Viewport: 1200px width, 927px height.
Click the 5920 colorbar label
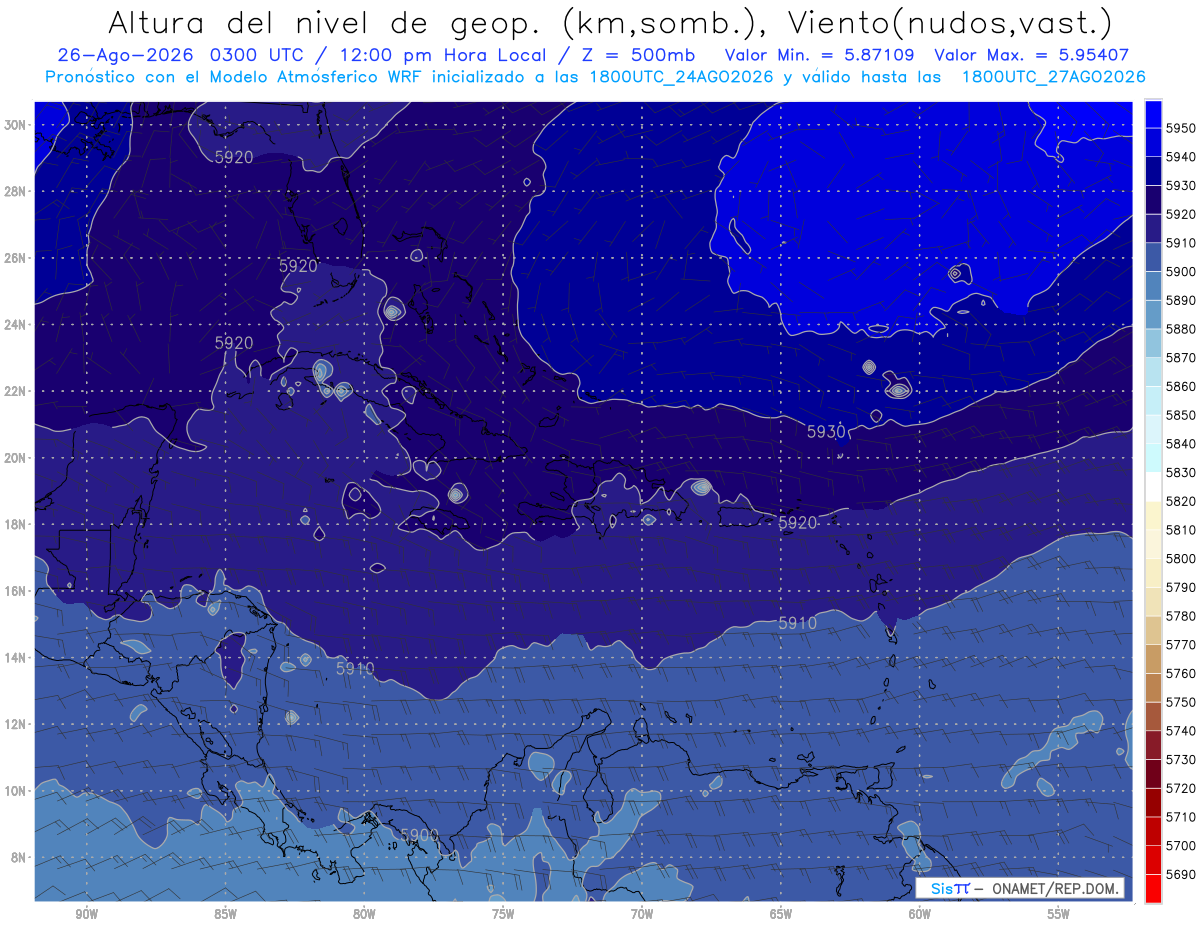1181,214
